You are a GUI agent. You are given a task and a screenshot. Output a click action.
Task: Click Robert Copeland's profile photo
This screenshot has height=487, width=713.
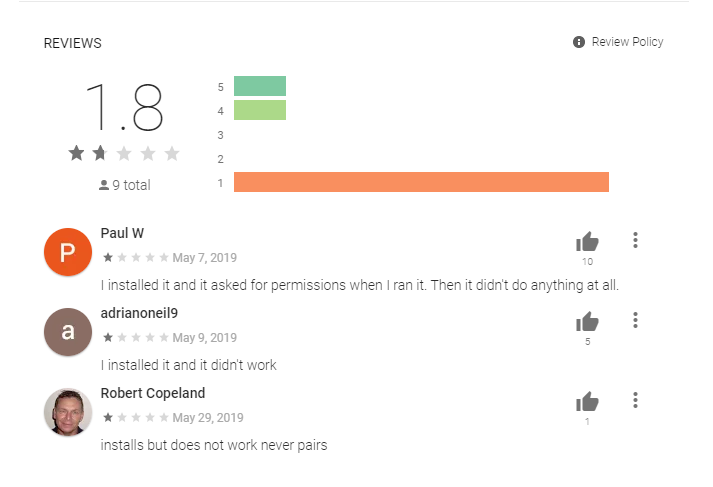point(68,412)
